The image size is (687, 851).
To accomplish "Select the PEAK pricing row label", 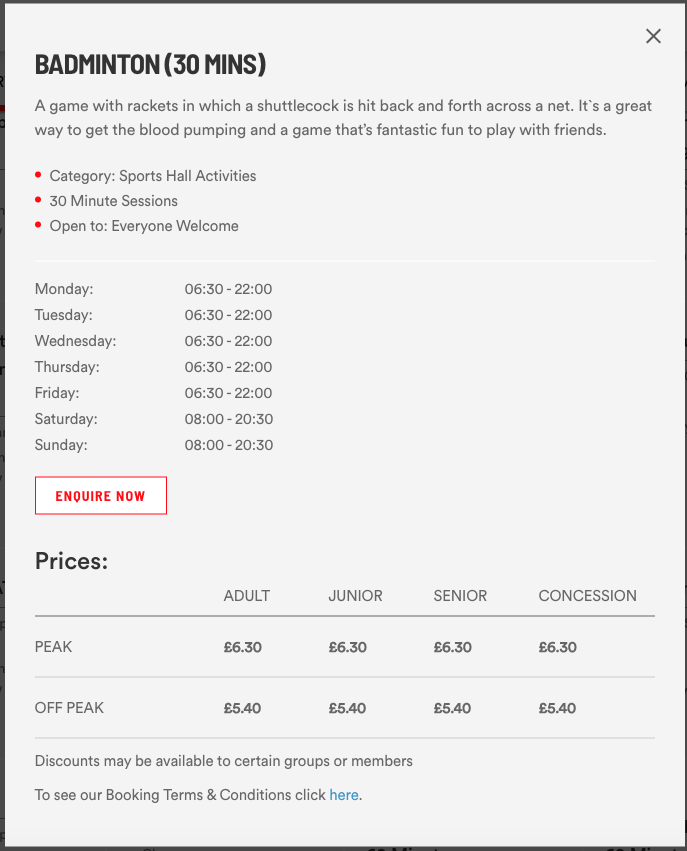I will click(53, 646).
